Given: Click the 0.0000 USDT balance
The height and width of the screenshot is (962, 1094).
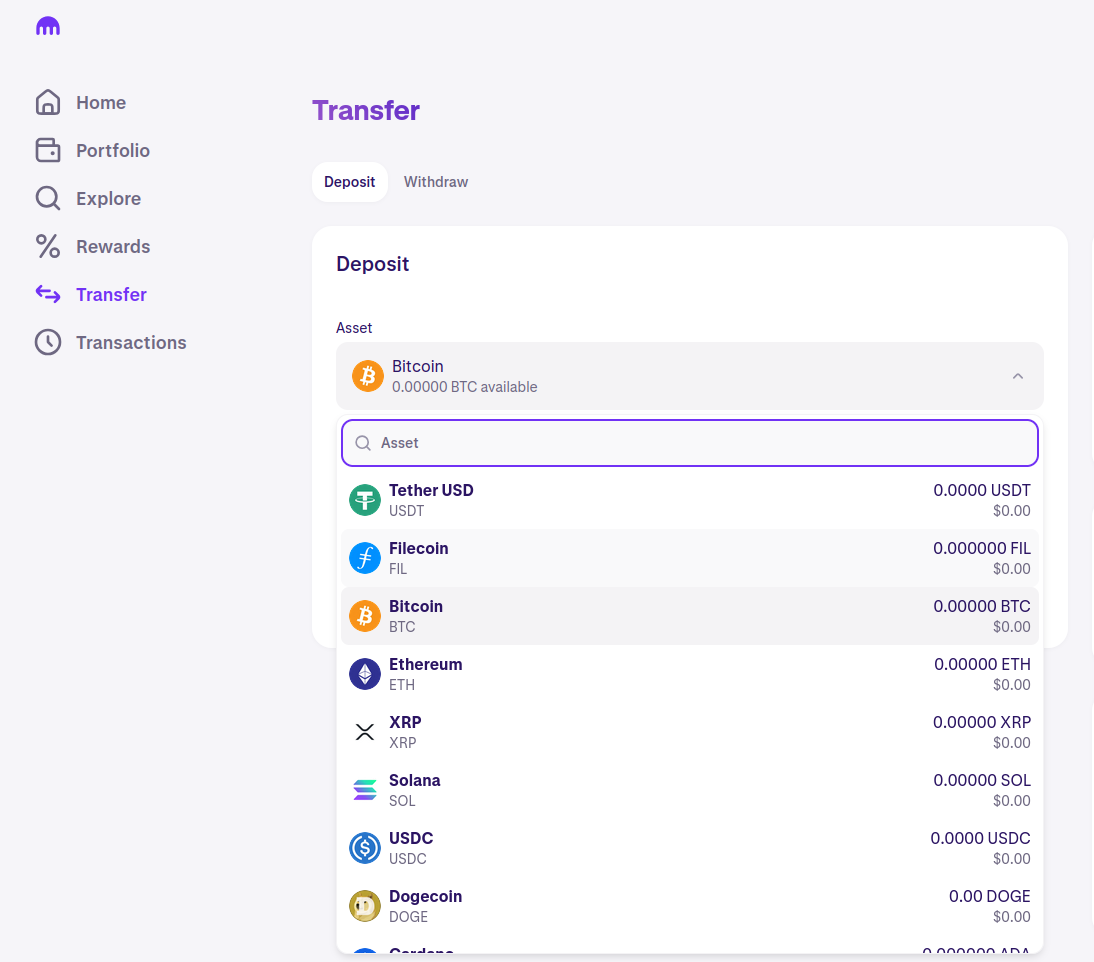Looking at the screenshot, I should pyautogui.click(x=982, y=490).
